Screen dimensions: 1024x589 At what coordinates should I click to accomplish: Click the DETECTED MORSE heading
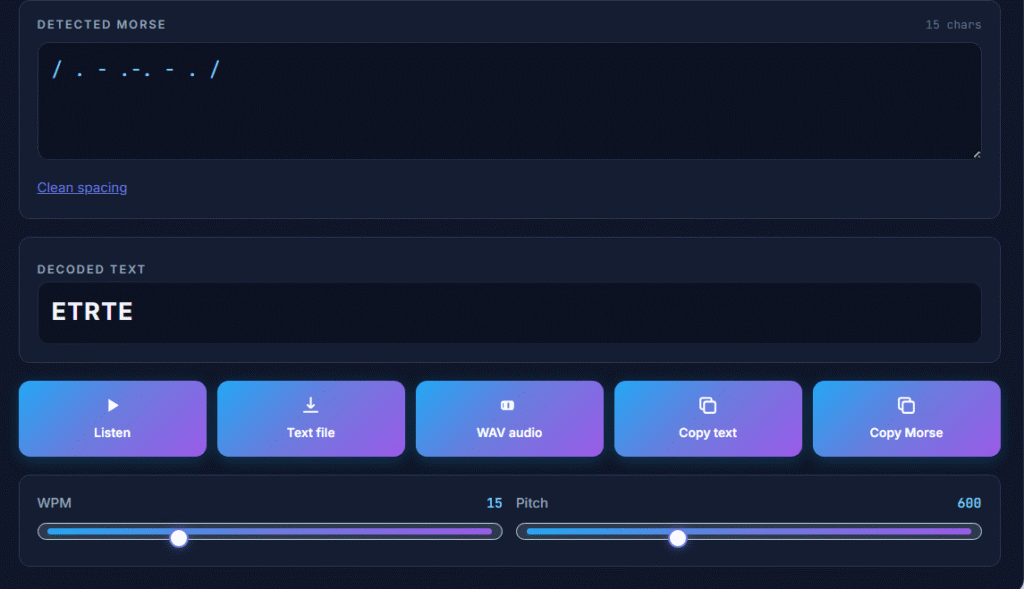(101, 25)
